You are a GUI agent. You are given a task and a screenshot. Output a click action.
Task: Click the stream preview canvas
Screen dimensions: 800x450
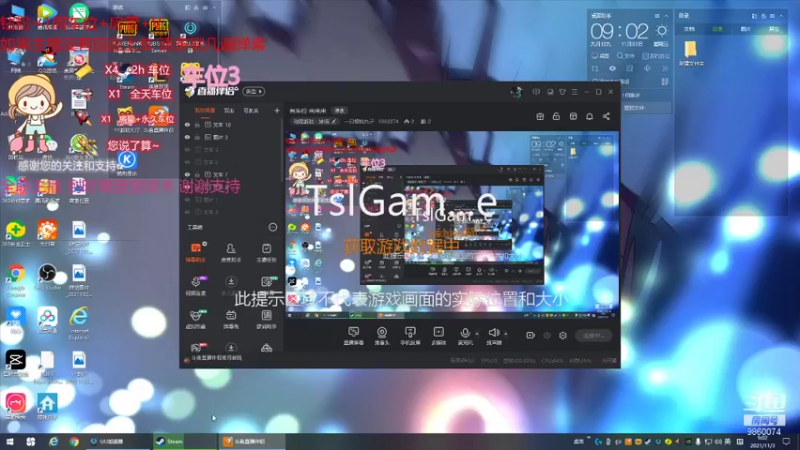452,225
